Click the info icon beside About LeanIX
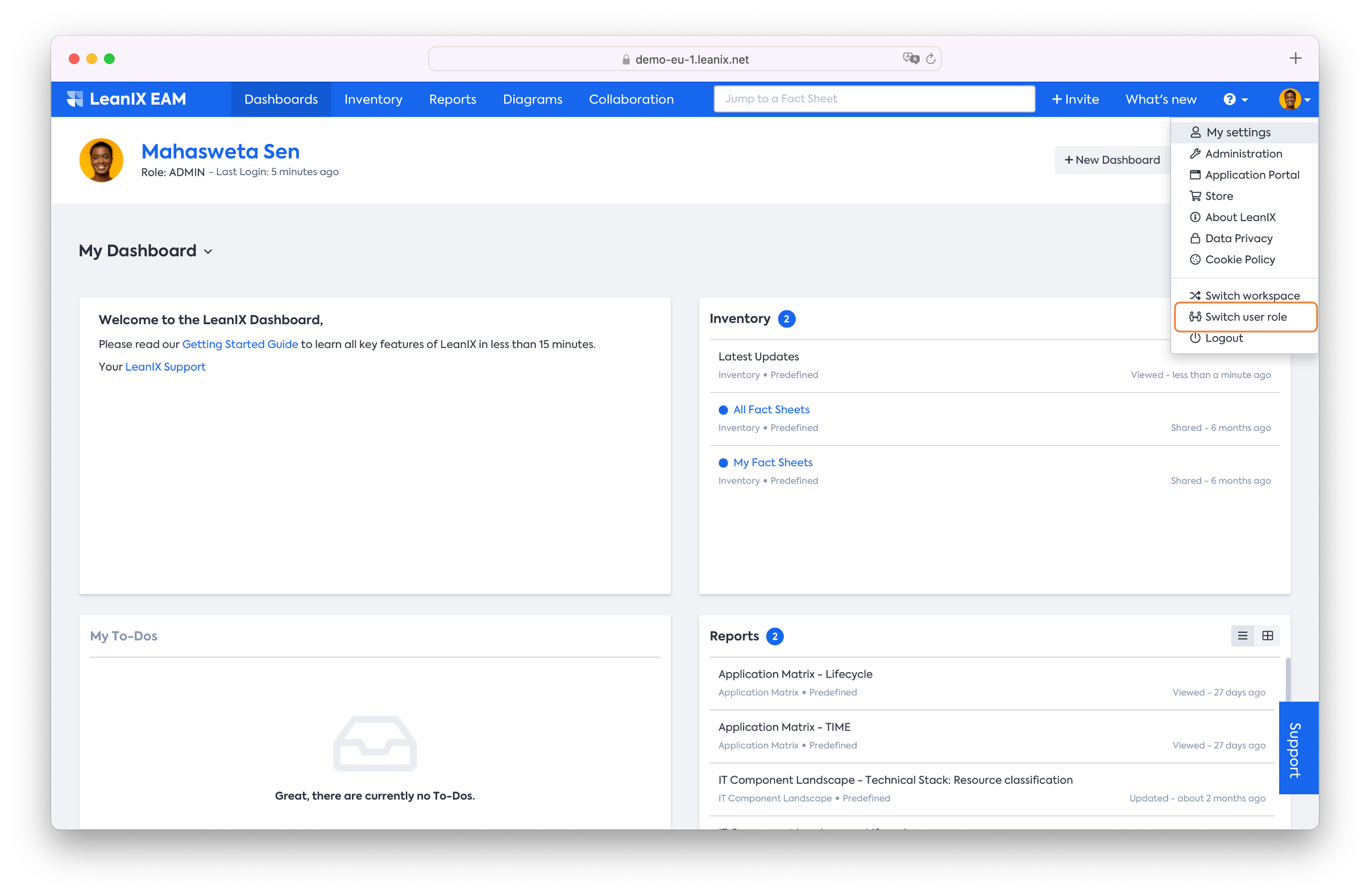The image size is (1370, 896). click(x=1195, y=217)
